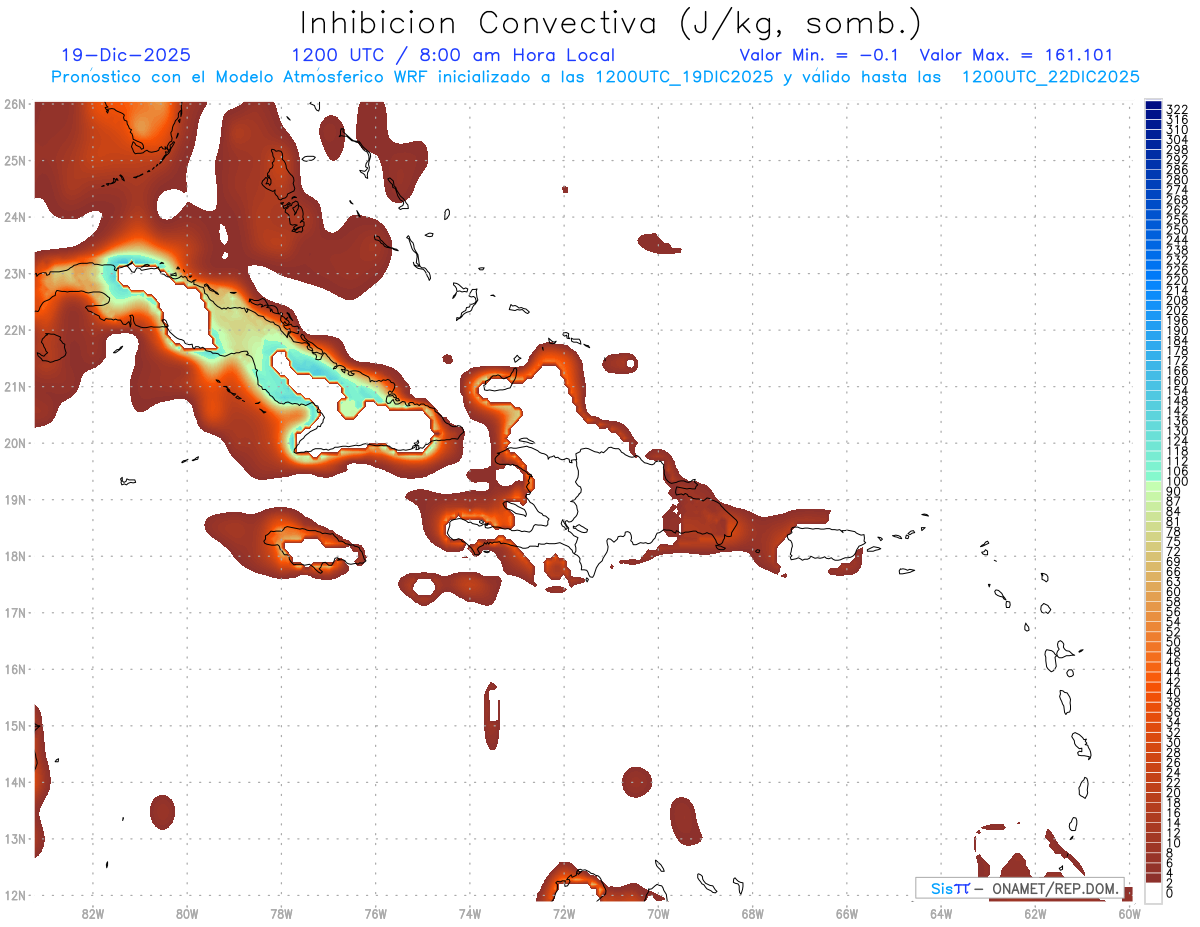
Task: Click the 'Pronostico con el Modelo Atmosferico WRF' line
Action: click(x=595, y=77)
